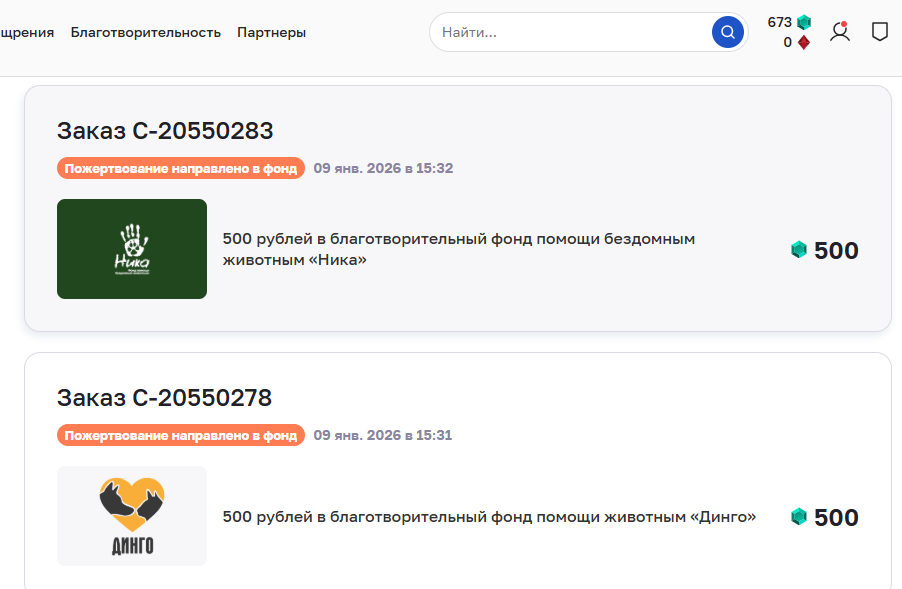Go to the Партнеры menu item

(x=271, y=32)
